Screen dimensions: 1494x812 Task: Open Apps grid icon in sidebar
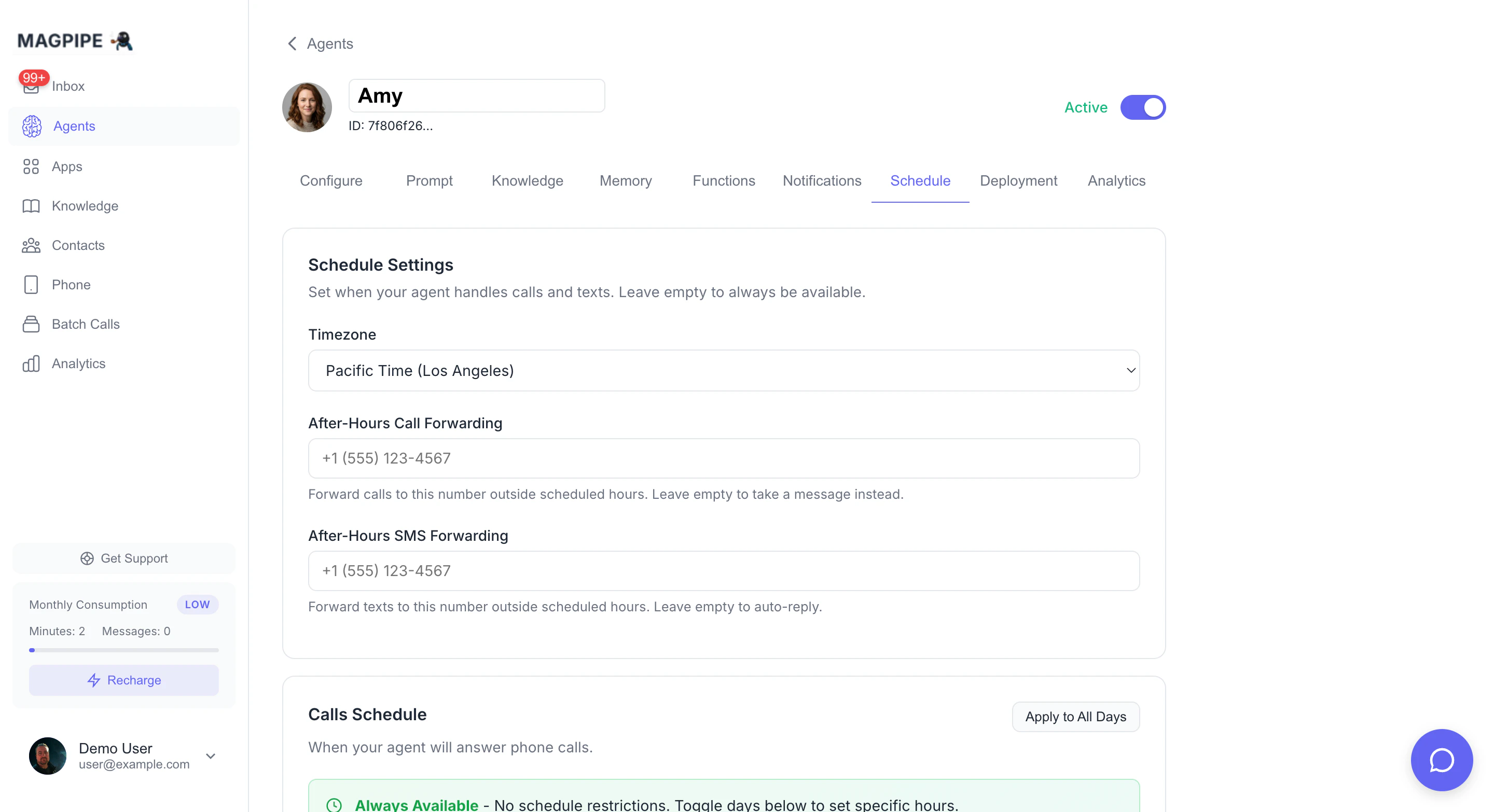pyautogui.click(x=31, y=166)
